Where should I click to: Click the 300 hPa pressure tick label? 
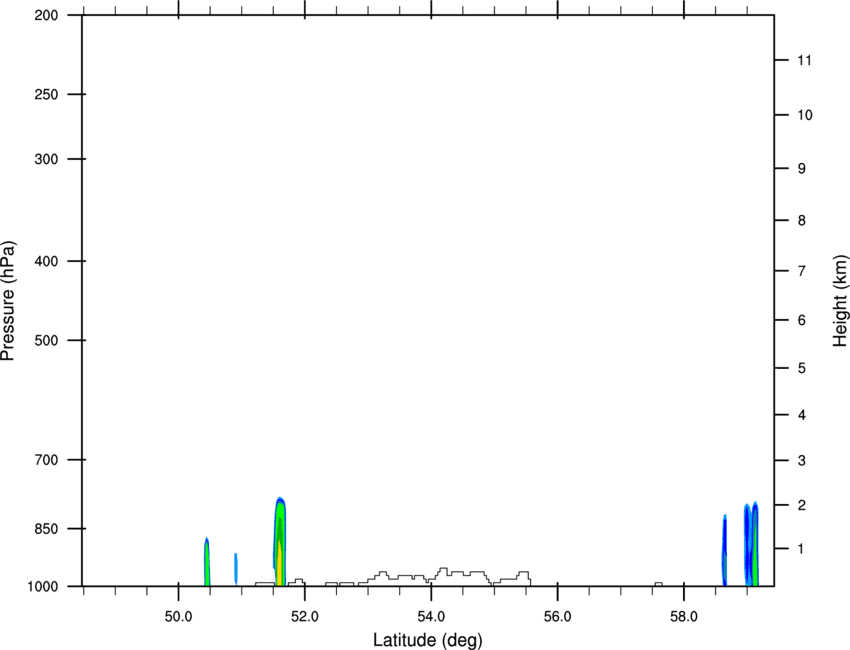click(x=46, y=159)
